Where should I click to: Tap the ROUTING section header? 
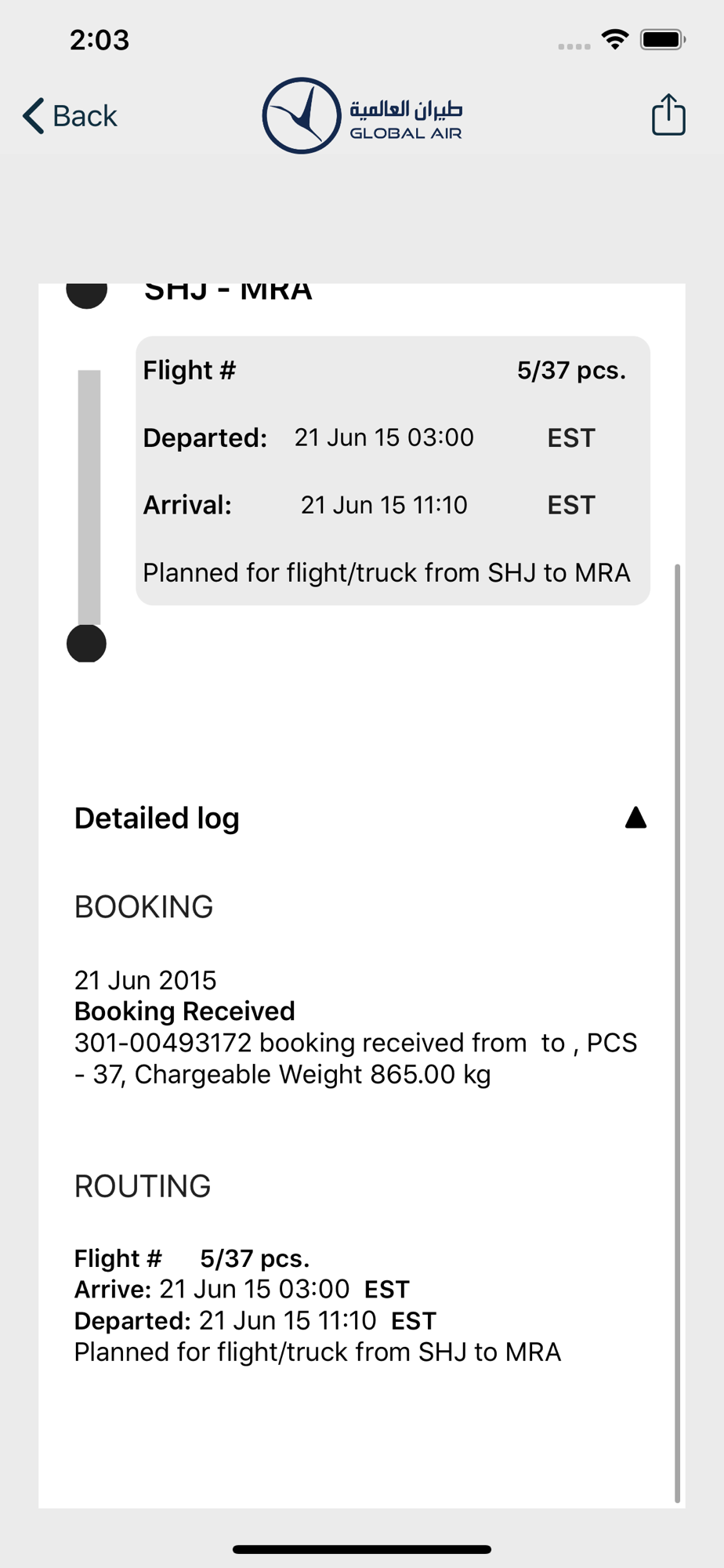pyautogui.click(x=143, y=1186)
